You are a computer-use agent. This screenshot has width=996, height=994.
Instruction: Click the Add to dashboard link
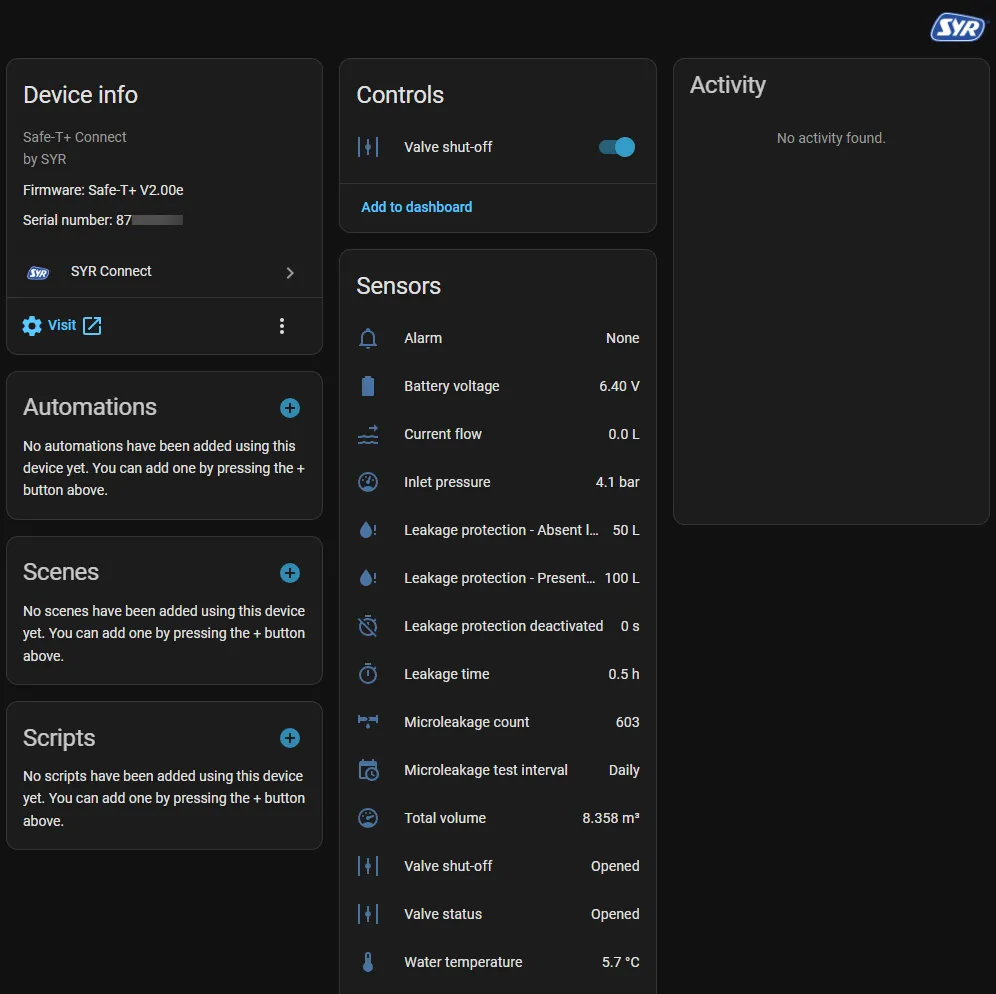(417, 207)
